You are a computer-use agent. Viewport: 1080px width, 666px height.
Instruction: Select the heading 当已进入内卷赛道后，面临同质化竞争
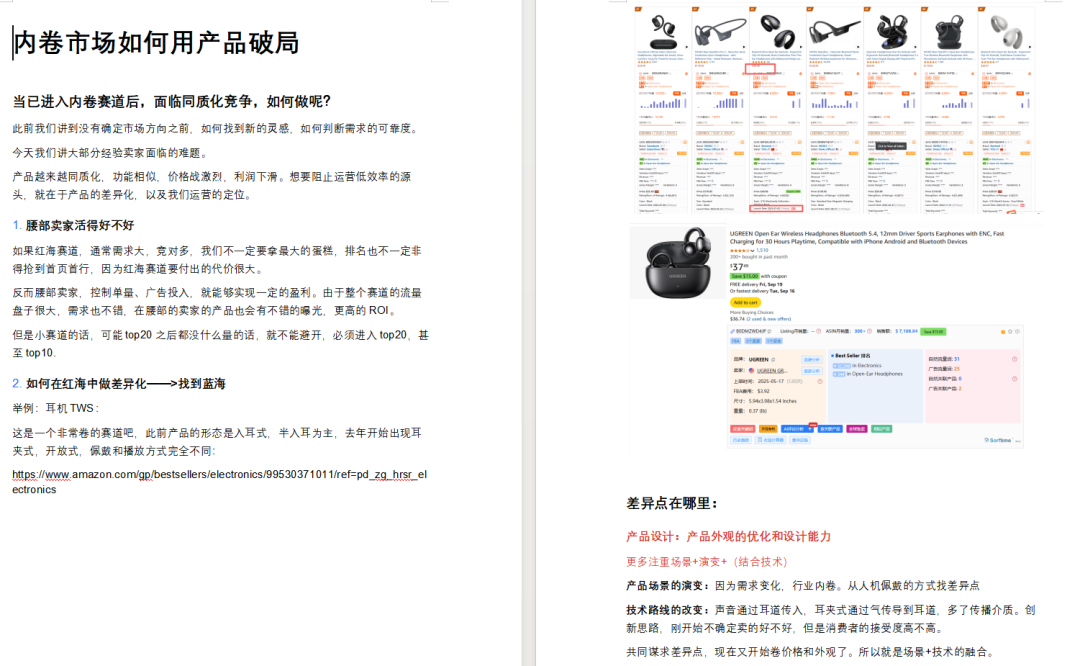[172, 102]
